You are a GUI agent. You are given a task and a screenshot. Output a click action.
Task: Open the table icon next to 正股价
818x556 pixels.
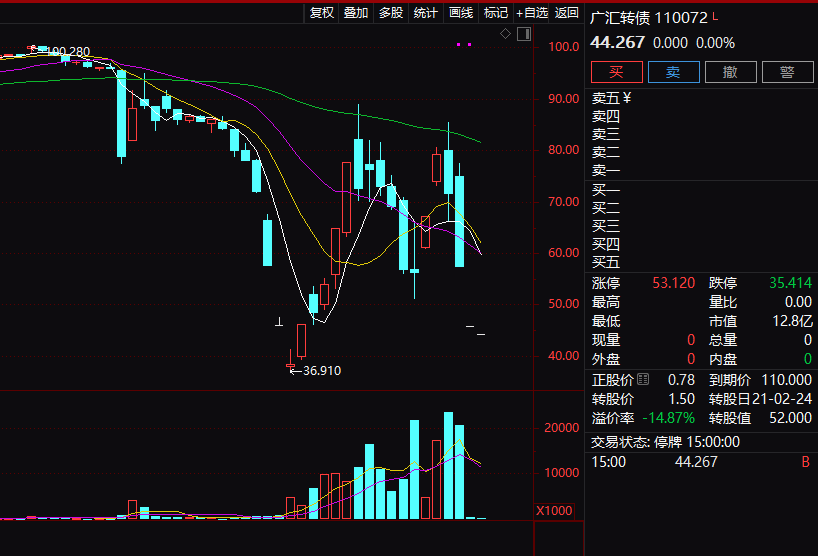click(643, 379)
